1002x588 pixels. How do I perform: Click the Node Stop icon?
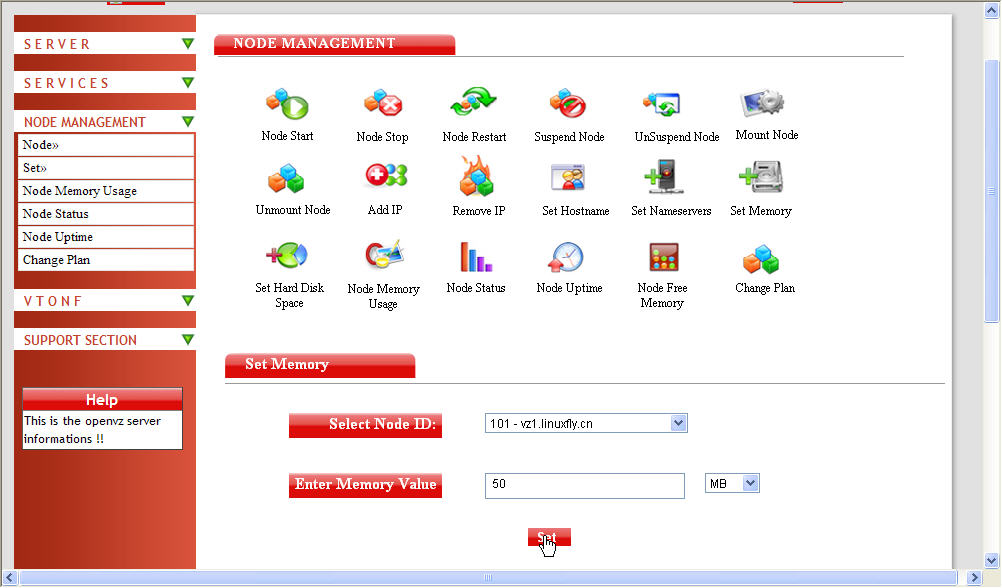(382, 104)
